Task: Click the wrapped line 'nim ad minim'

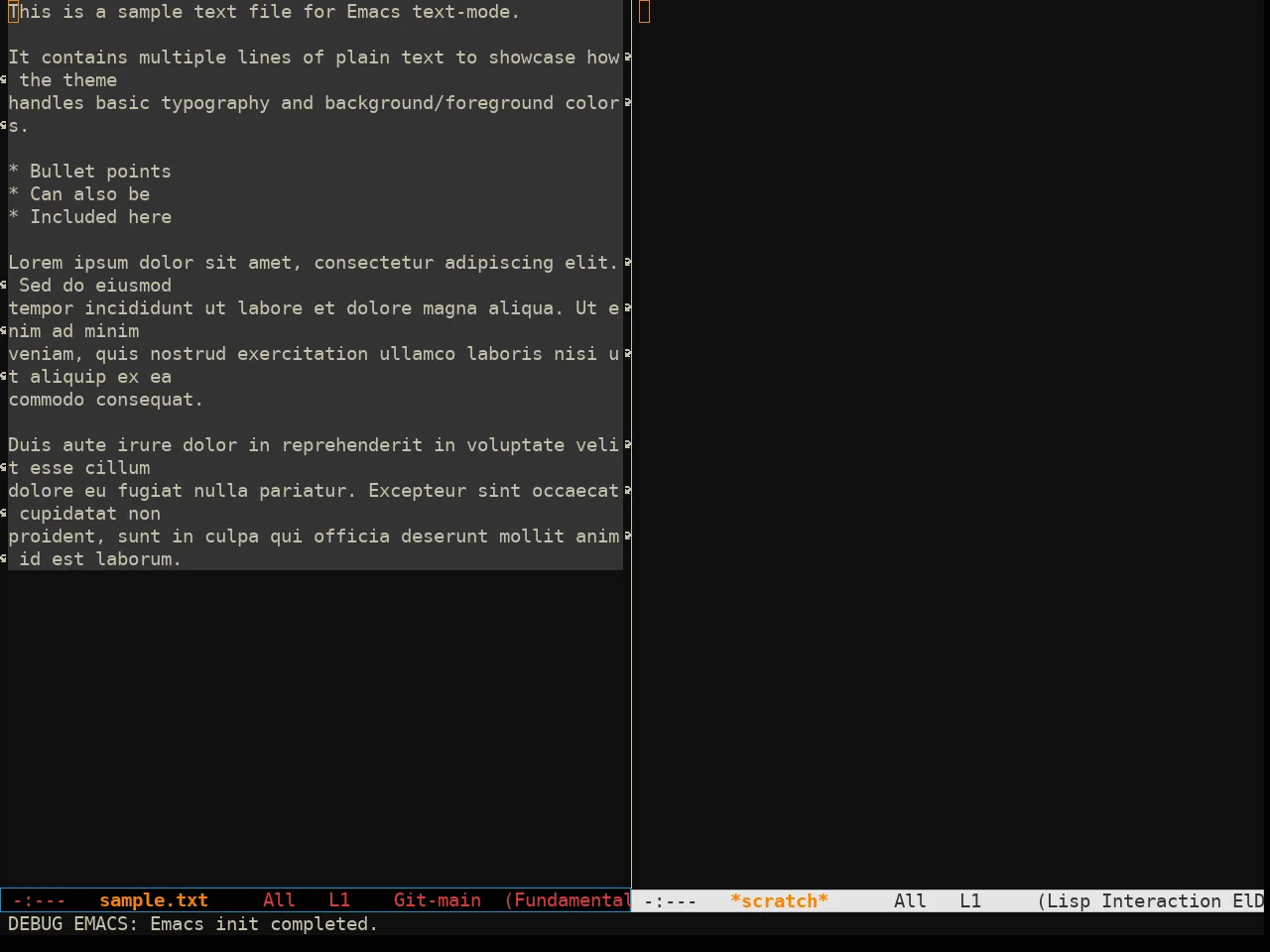Action: [x=73, y=331]
